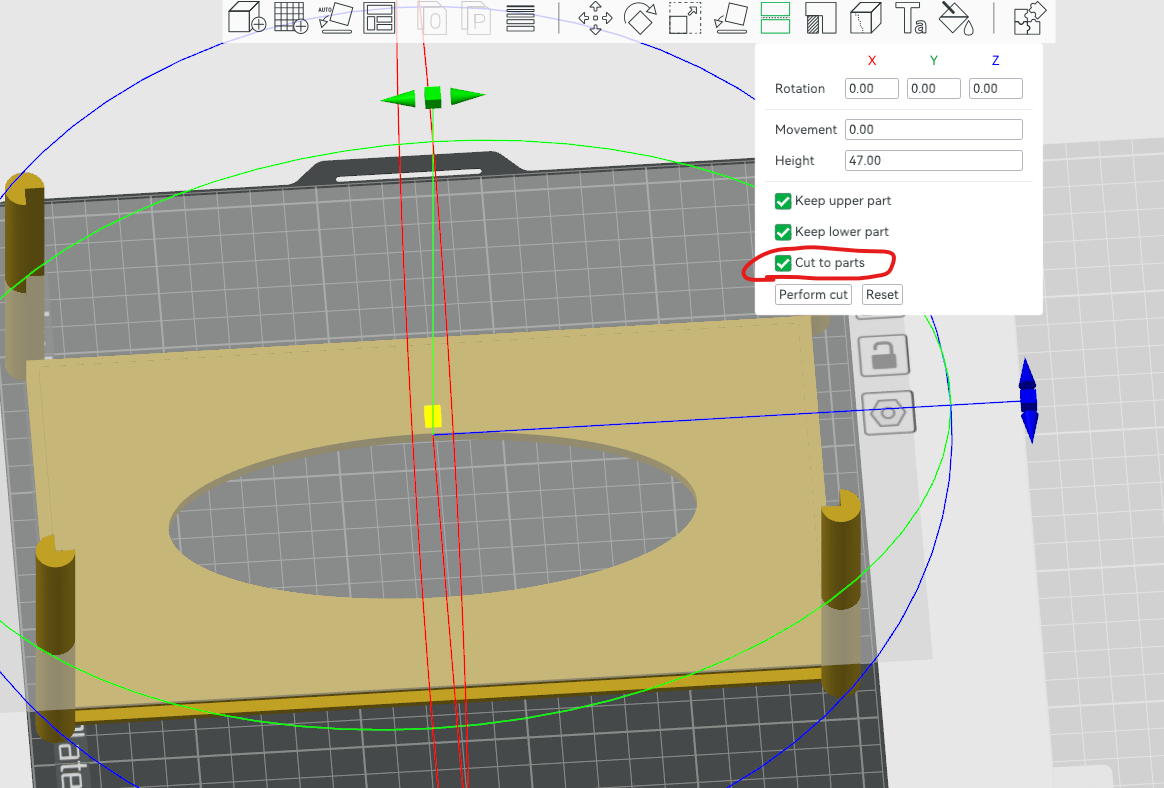The height and width of the screenshot is (788, 1164).
Task: Uncheck the Keep upper part checkbox
Action: point(783,200)
